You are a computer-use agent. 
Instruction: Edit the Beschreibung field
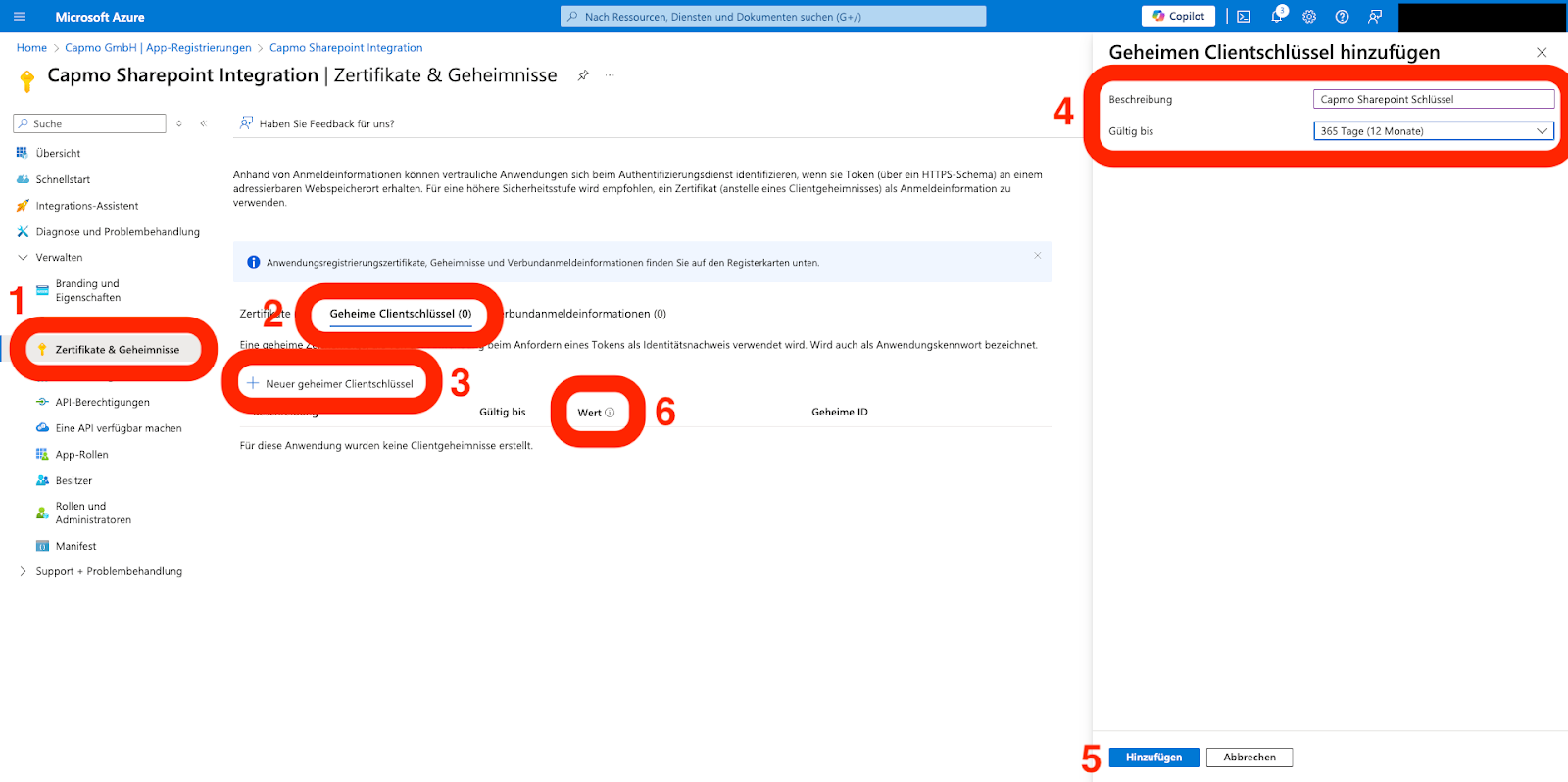pos(1434,99)
